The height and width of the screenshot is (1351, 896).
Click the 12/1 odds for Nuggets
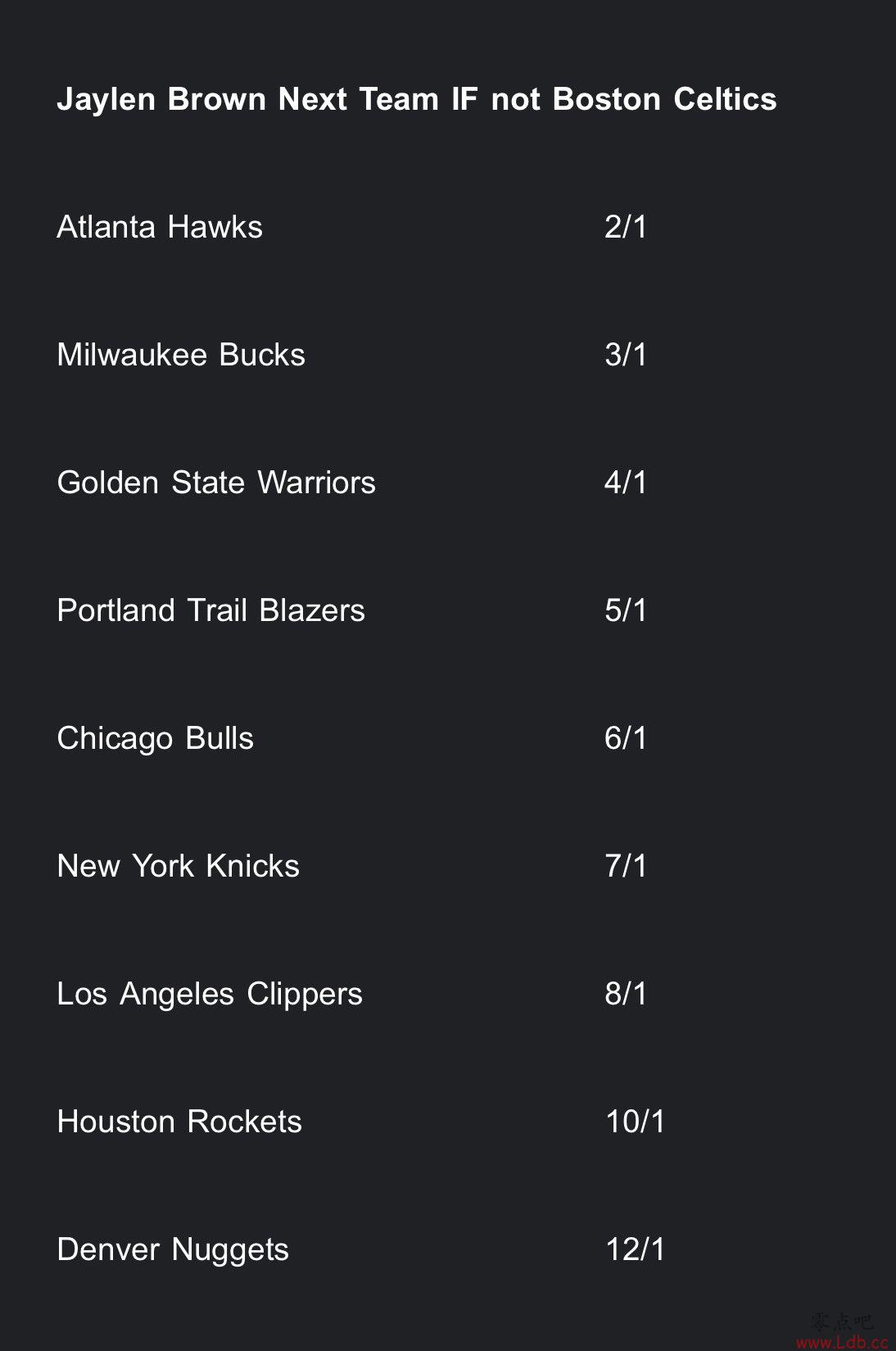point(636,1249)
